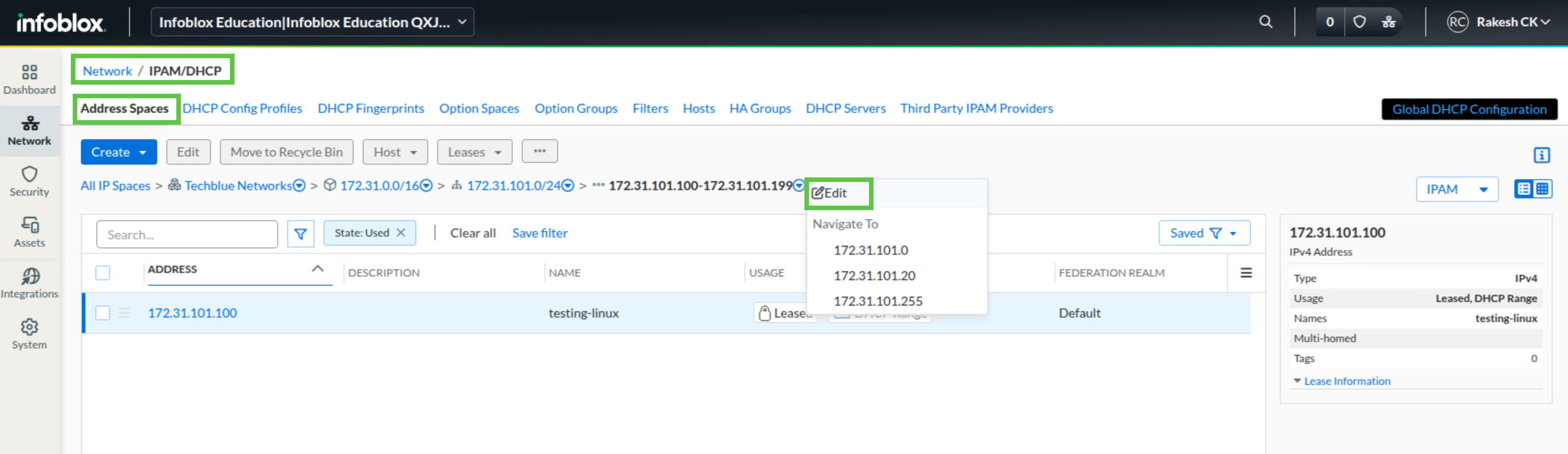Follow the Network breadcrumb link

107,71
